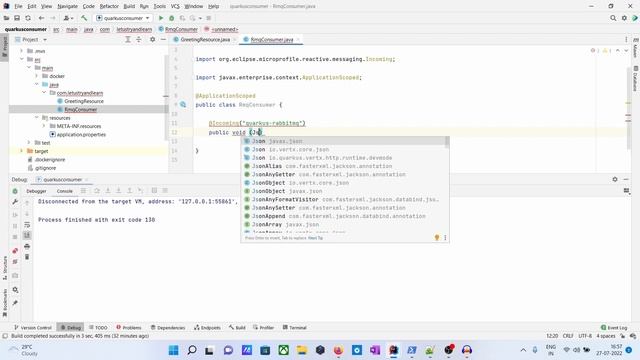Click the Print icon in console gutter
Image resolution: width=640 pixels, height=360 pixels.
(27, 246)
